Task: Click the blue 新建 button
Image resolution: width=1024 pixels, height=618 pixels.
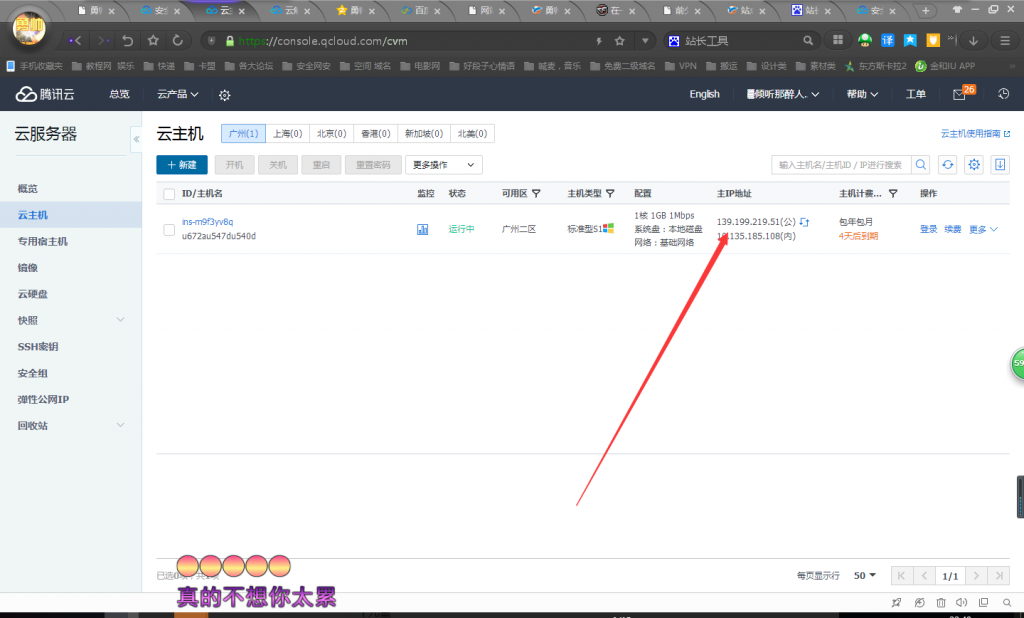Action: pyautogui.click(x=182, y=165)
